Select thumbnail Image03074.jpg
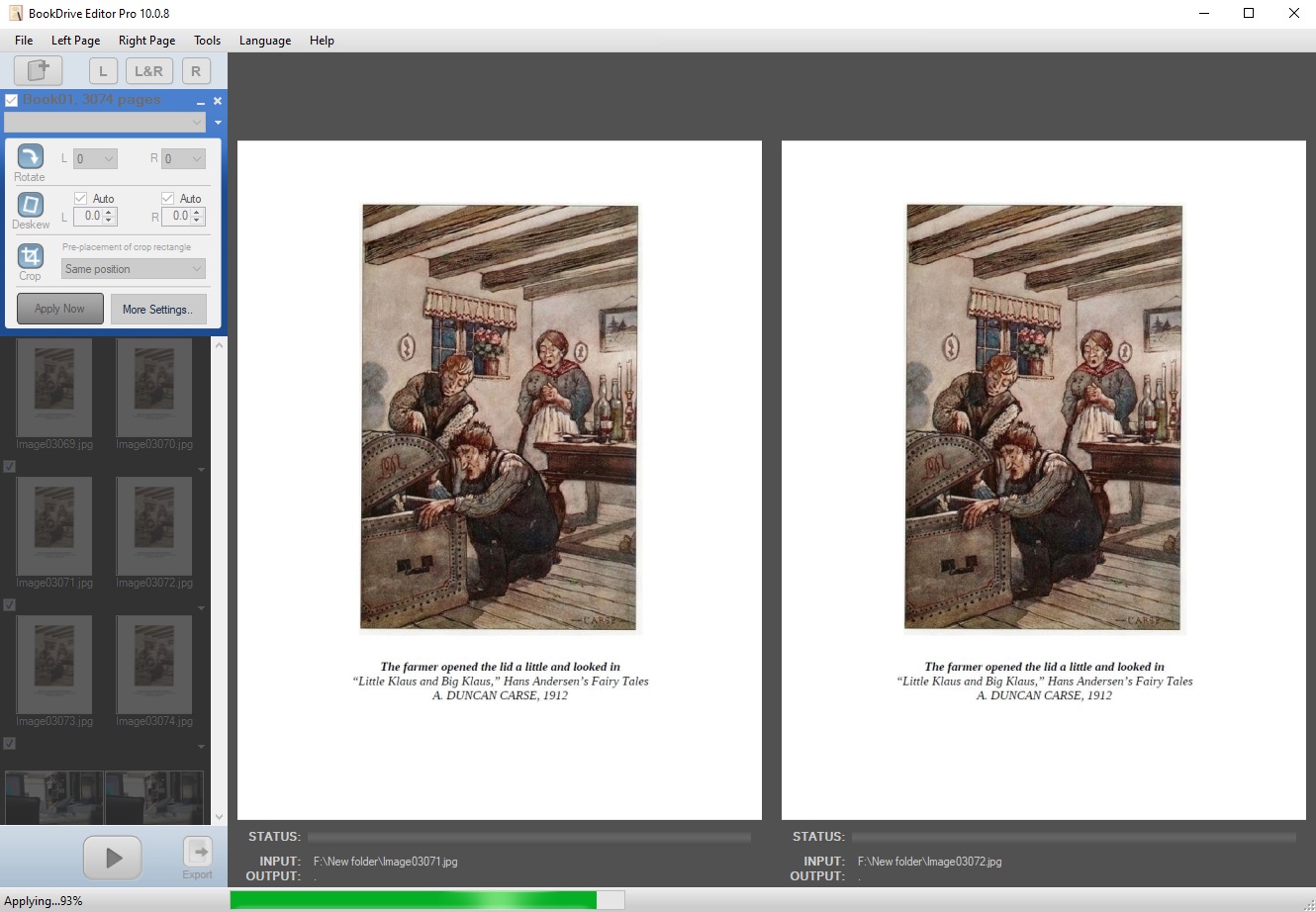Image resolution: width=1316 pixels, height=912 pixels. point(154,666)
